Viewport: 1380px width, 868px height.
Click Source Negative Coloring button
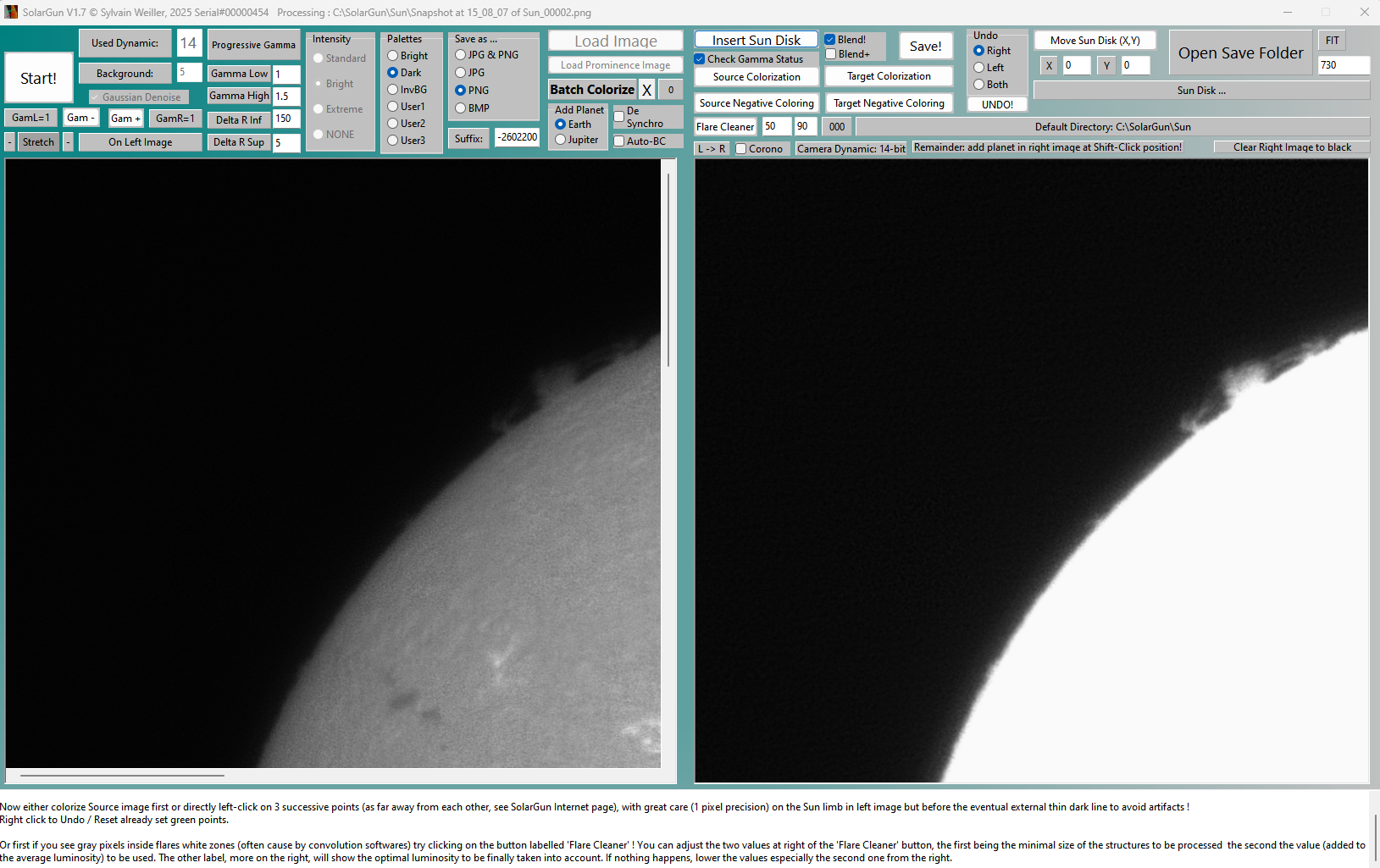click(757, 103)
